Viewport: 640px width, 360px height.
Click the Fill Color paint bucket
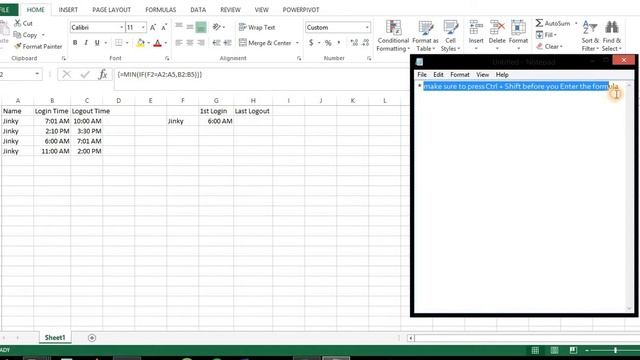coord(140,42)
